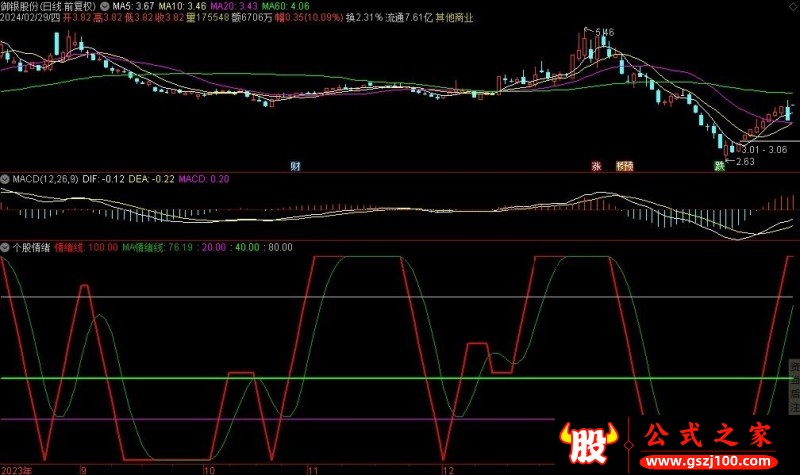Click the MA5: 3.67 value

(133, 7)
